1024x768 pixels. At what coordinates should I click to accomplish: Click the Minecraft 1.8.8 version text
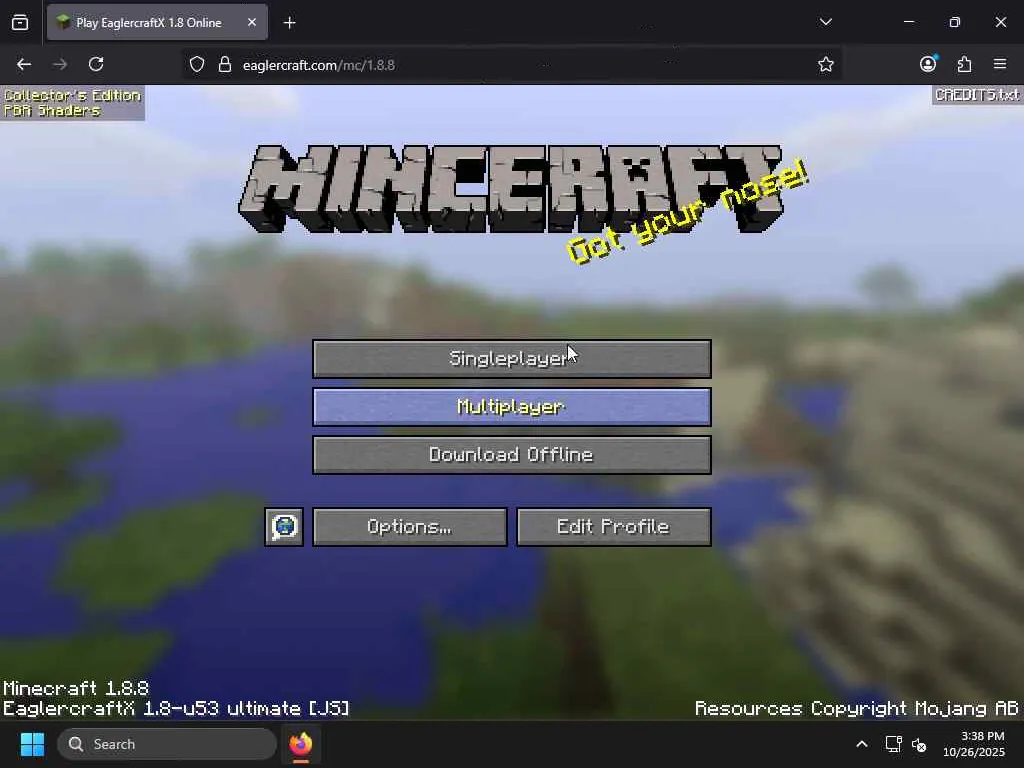[x=76, y=688]
